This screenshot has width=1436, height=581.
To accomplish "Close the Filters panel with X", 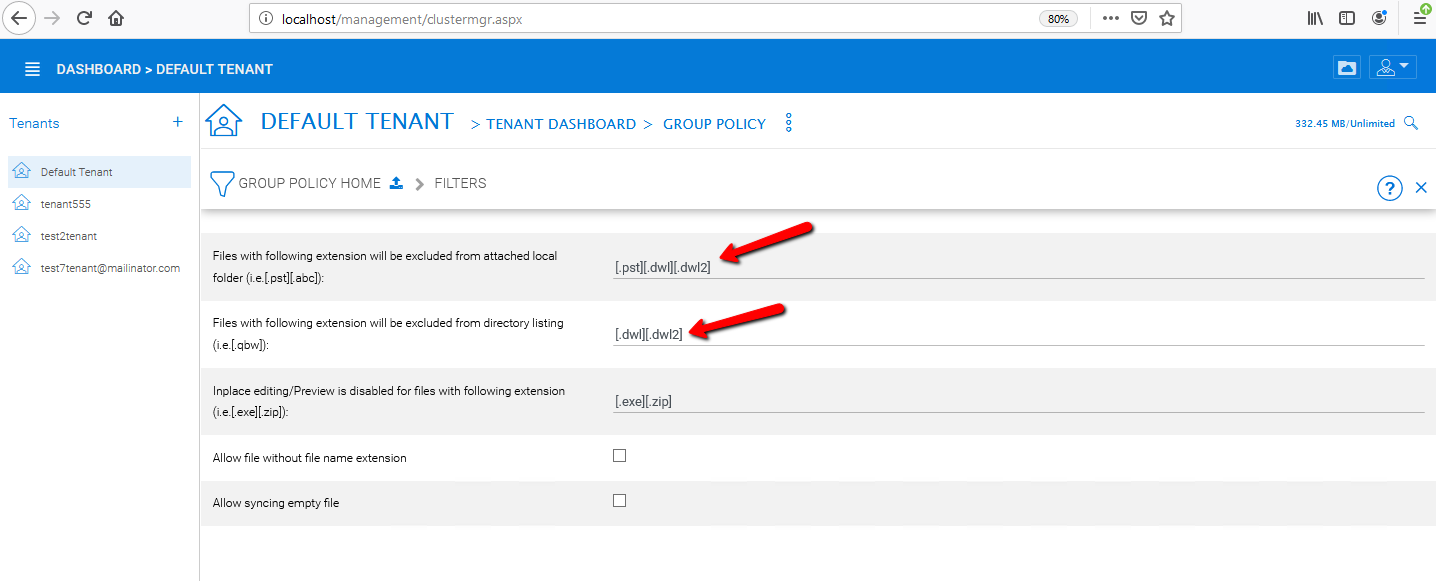I will click(1421, 188).
